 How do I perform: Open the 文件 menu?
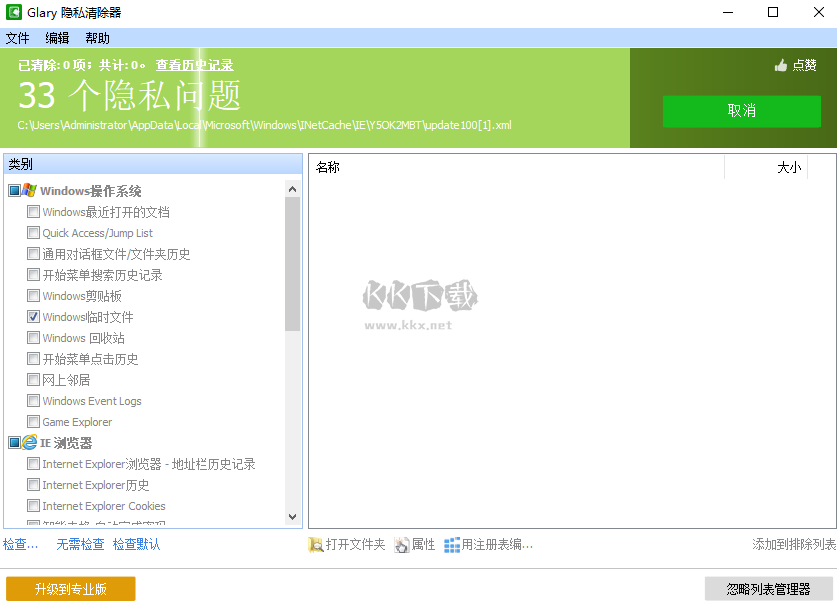click(18, 38)
